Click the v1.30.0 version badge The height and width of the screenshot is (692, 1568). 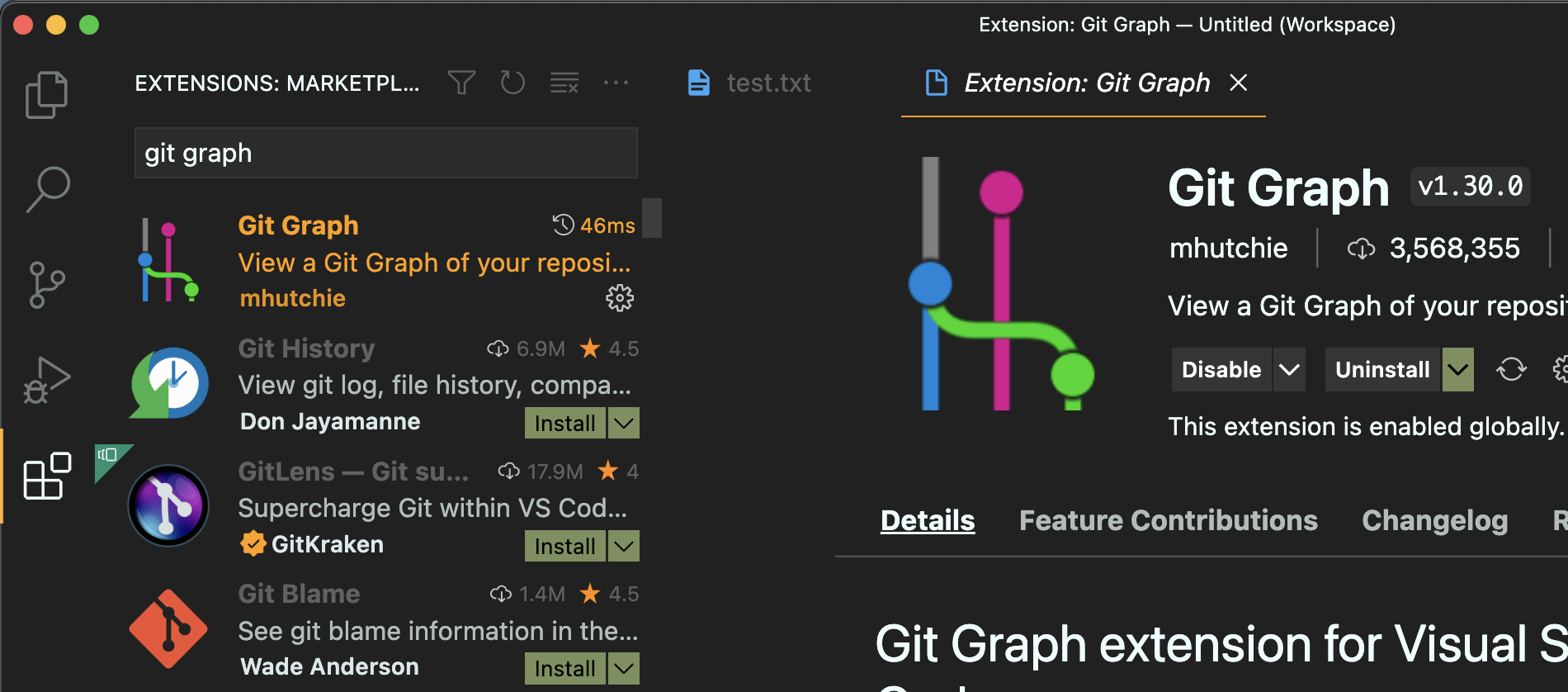pos(1471,187)
